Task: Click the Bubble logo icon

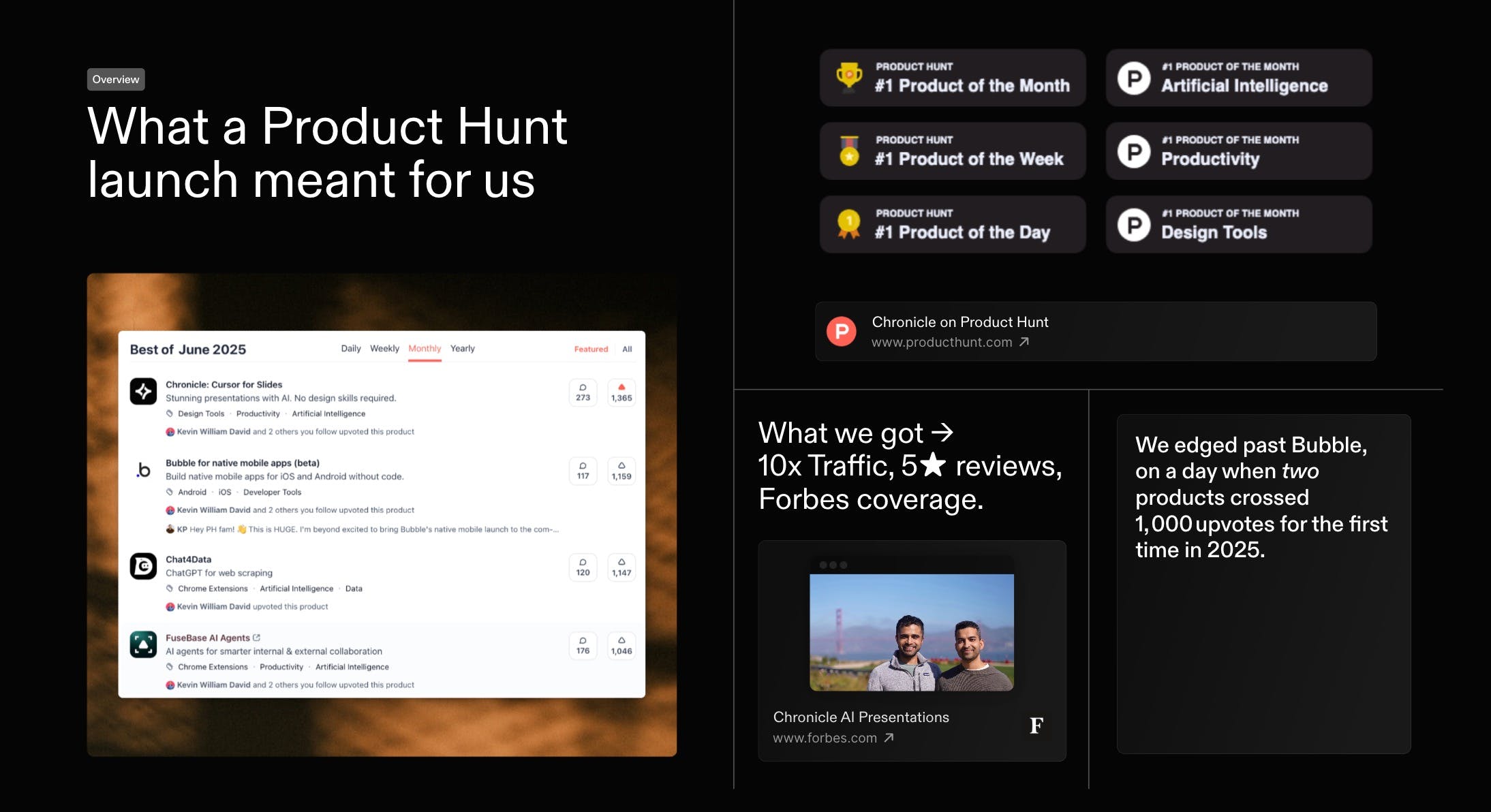Action: [143, 470]
